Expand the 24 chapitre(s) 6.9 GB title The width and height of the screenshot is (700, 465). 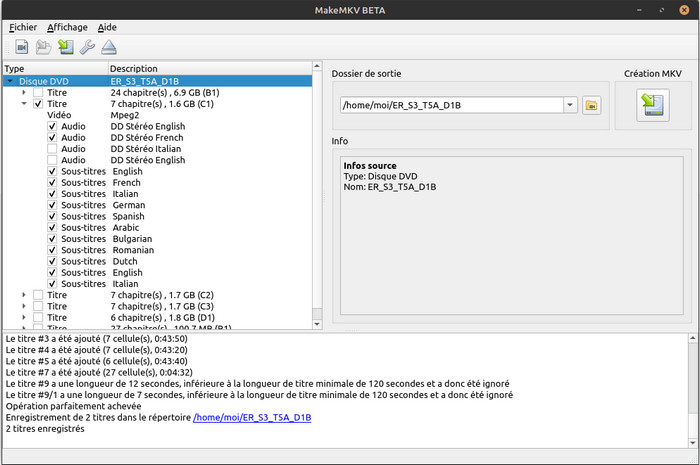pos(24,92)
